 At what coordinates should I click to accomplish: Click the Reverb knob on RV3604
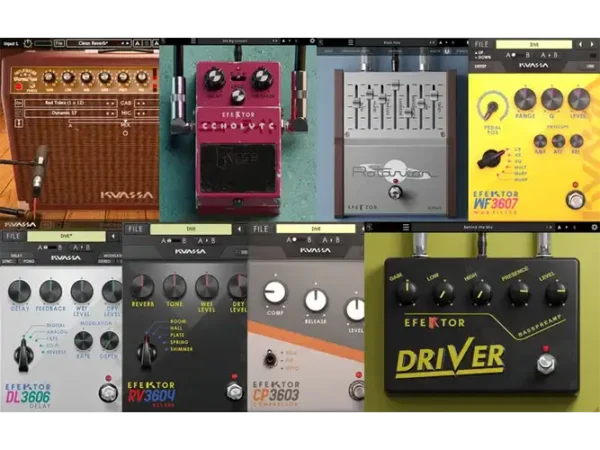point(143,286)
